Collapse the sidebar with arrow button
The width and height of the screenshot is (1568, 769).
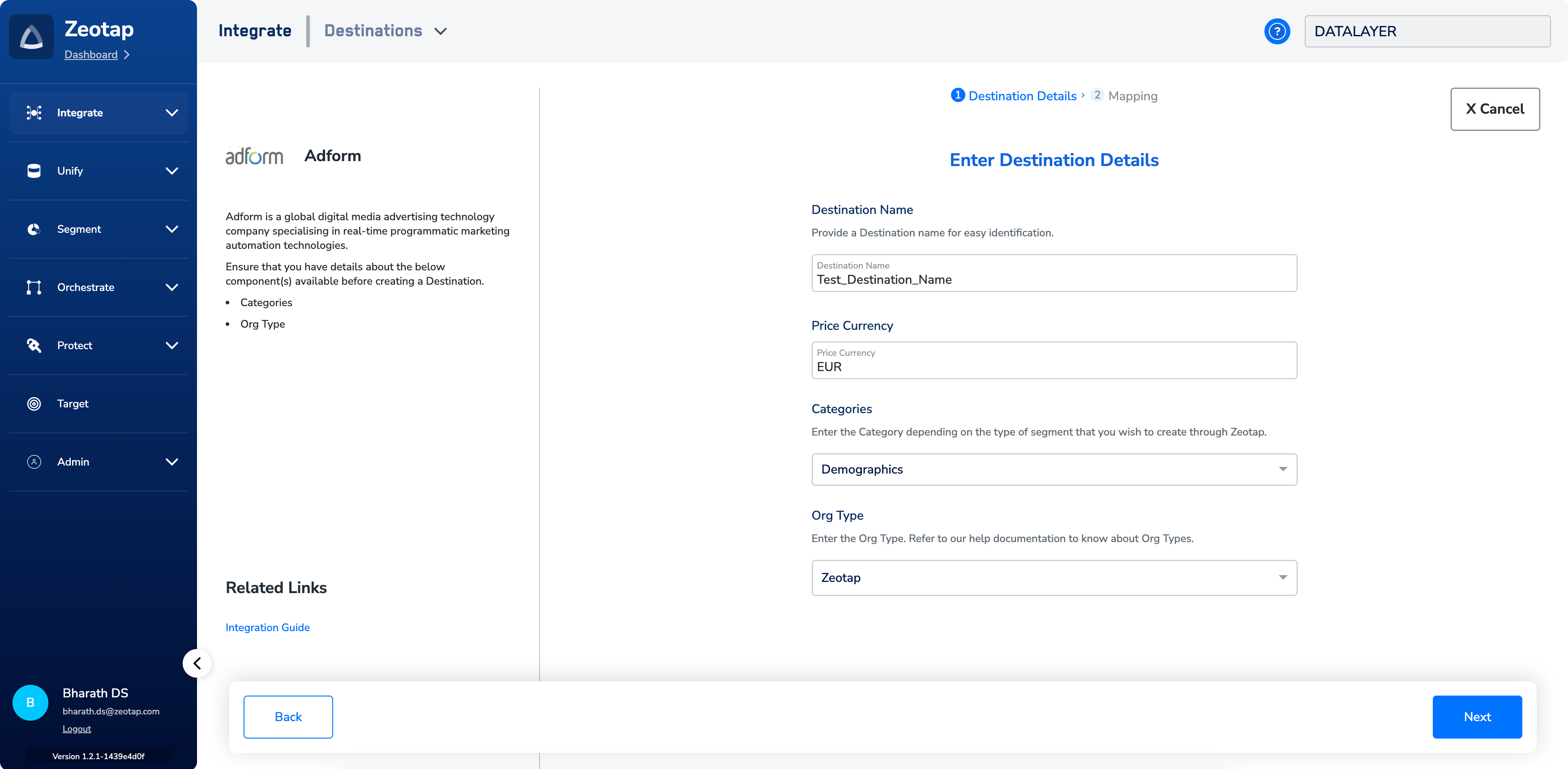tap(197, 663)
